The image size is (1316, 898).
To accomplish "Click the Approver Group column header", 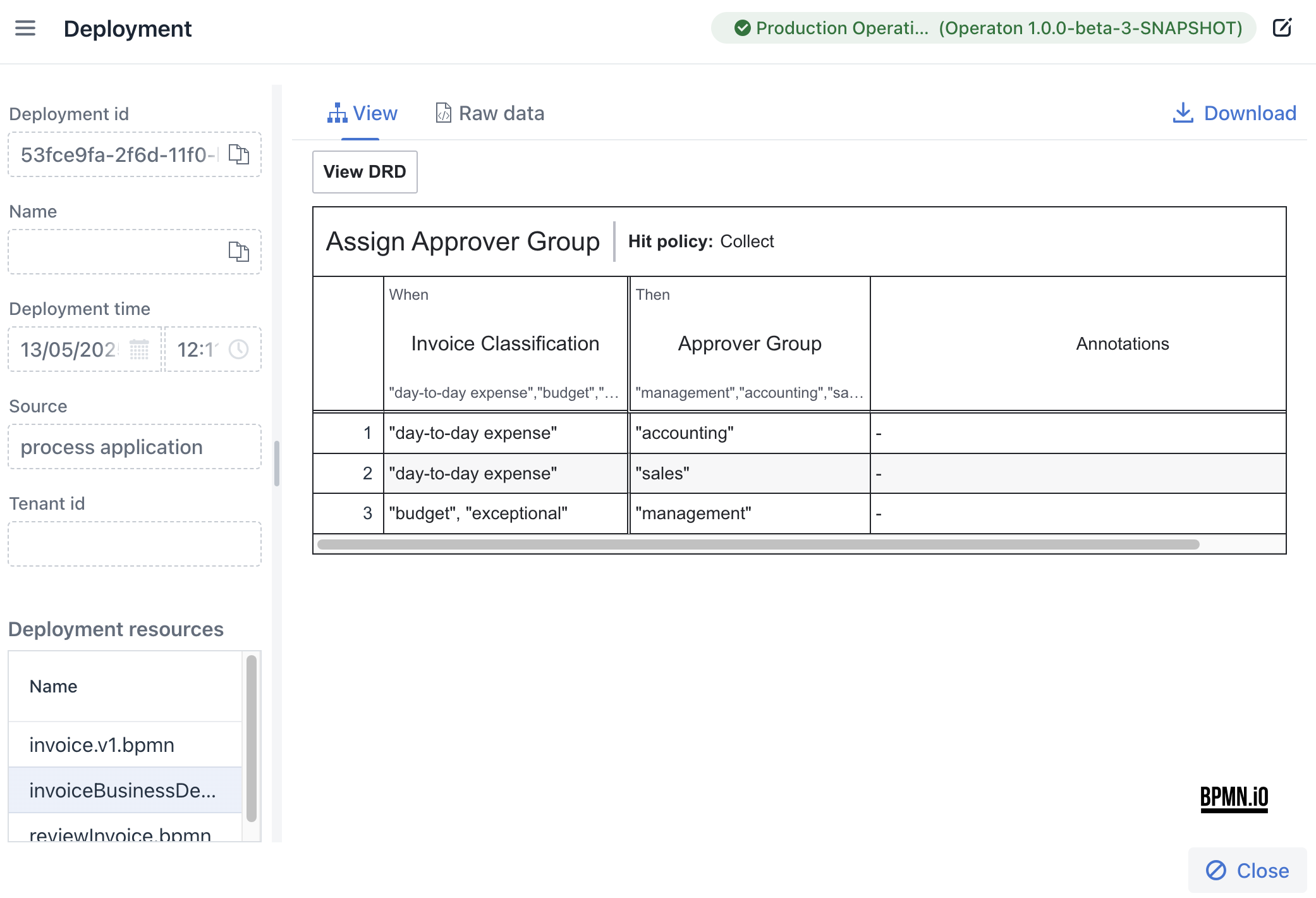I will point(750,343).
